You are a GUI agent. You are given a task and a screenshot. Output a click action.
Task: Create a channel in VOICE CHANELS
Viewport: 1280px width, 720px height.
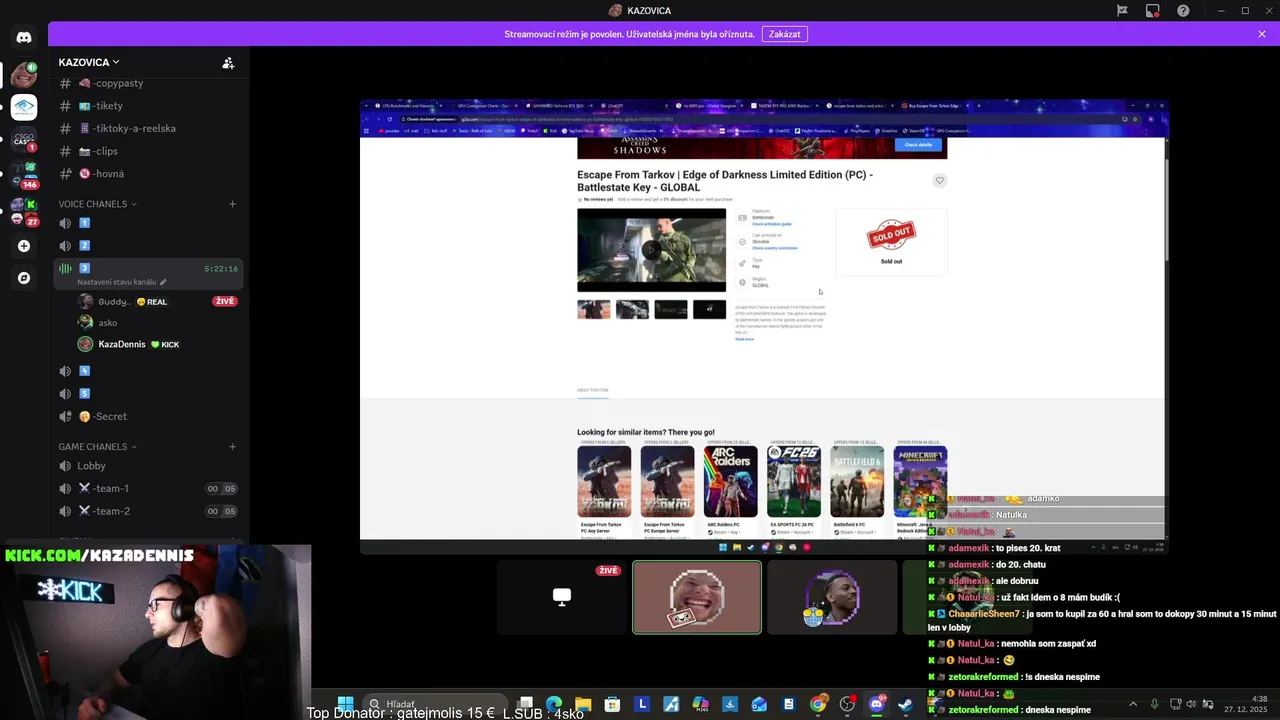[x=232, y=204]
